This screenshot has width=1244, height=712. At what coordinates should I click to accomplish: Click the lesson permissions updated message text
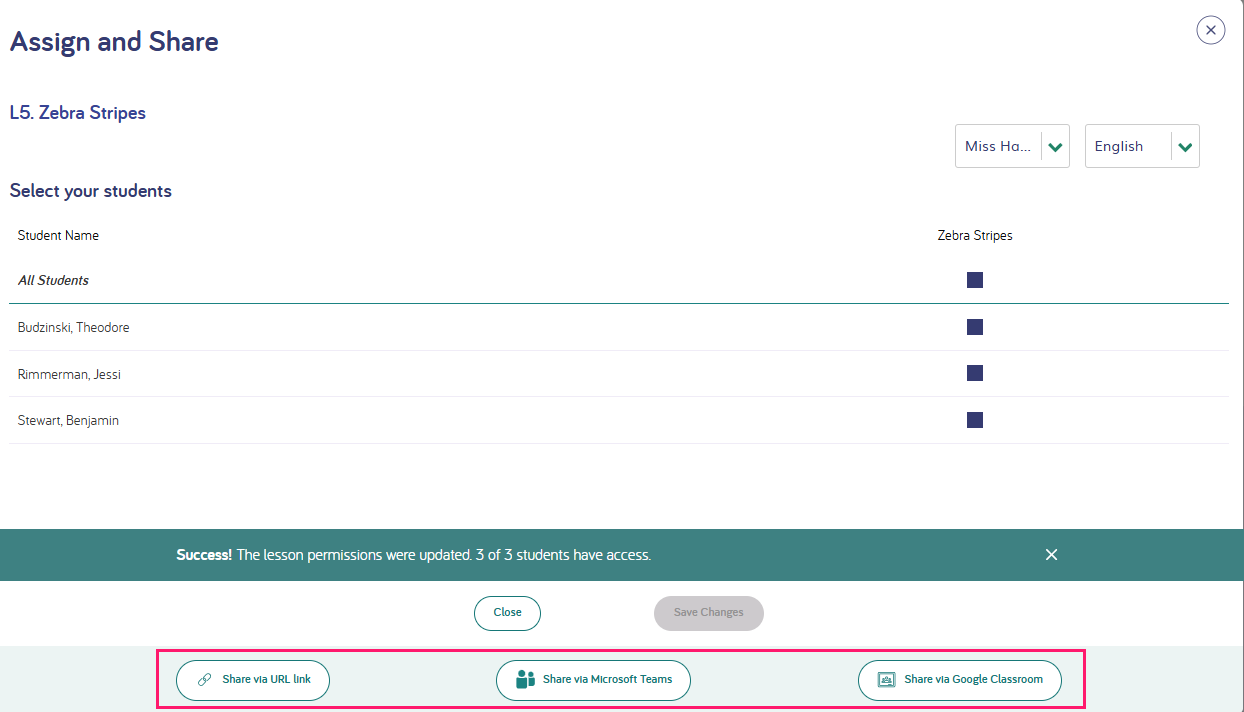[414, 554]
